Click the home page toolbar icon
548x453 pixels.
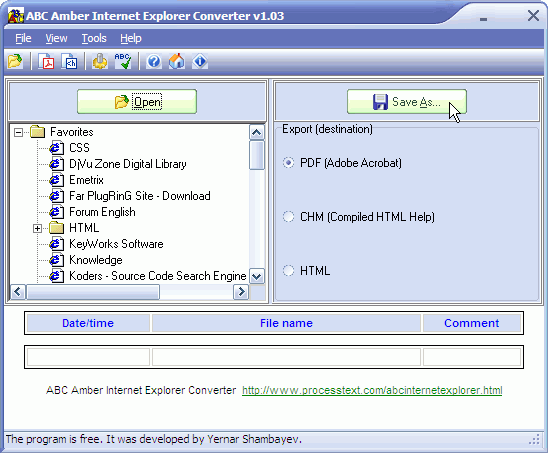point(177,62)
